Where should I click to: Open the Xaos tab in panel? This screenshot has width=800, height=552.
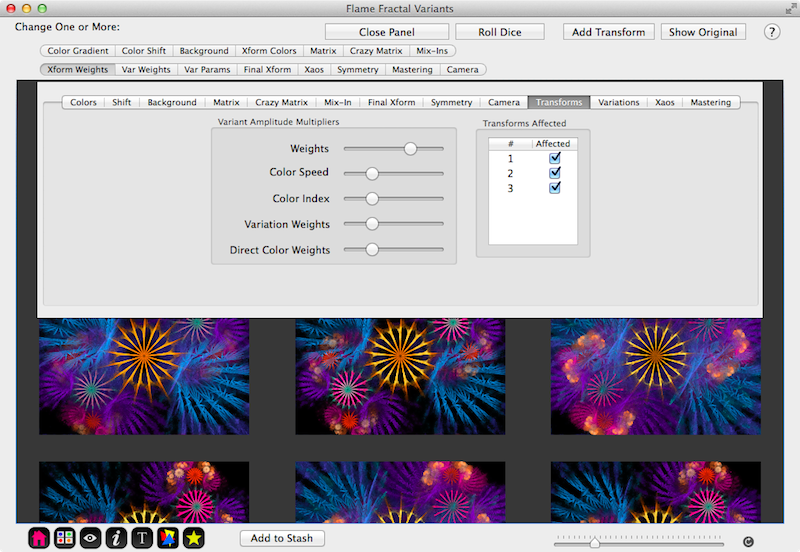pyautogui.click(x=665, y=103)
